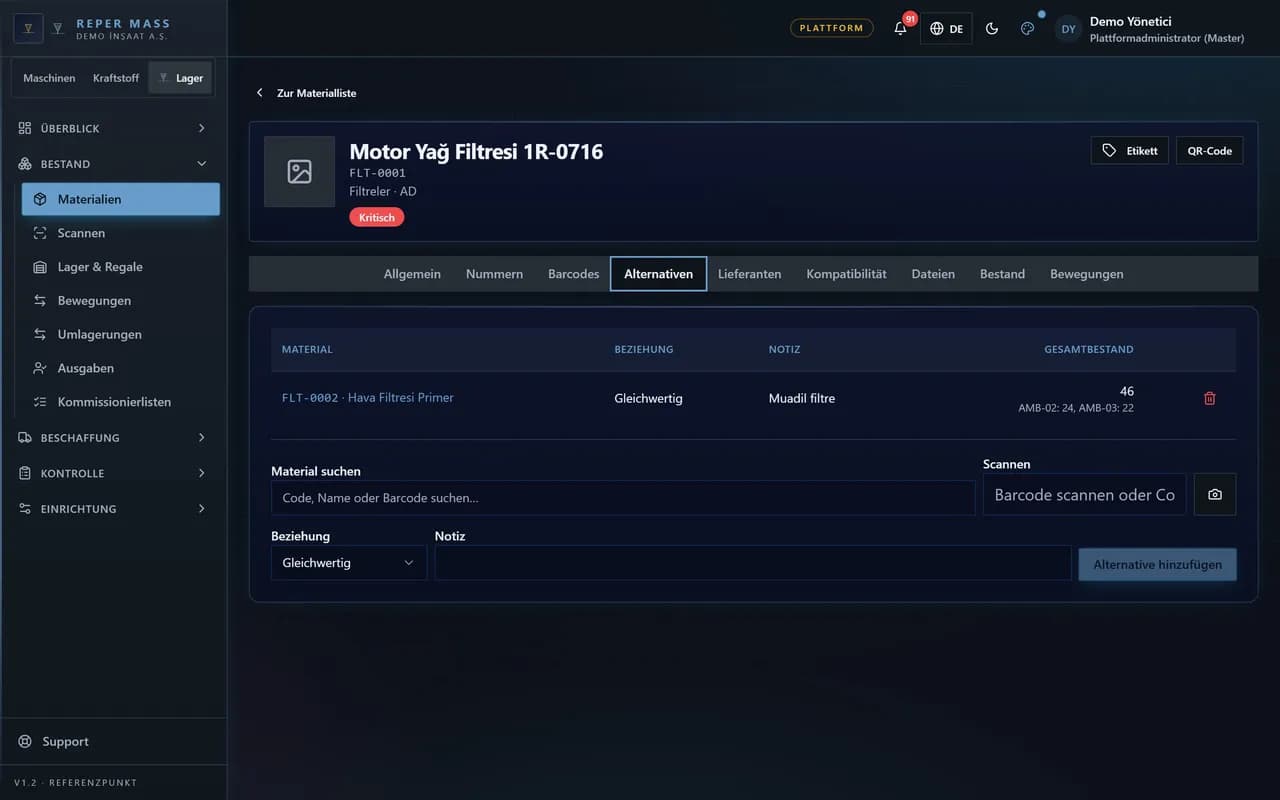
Task: Open the Scannen sidebar item
Action: pos(121,233)
